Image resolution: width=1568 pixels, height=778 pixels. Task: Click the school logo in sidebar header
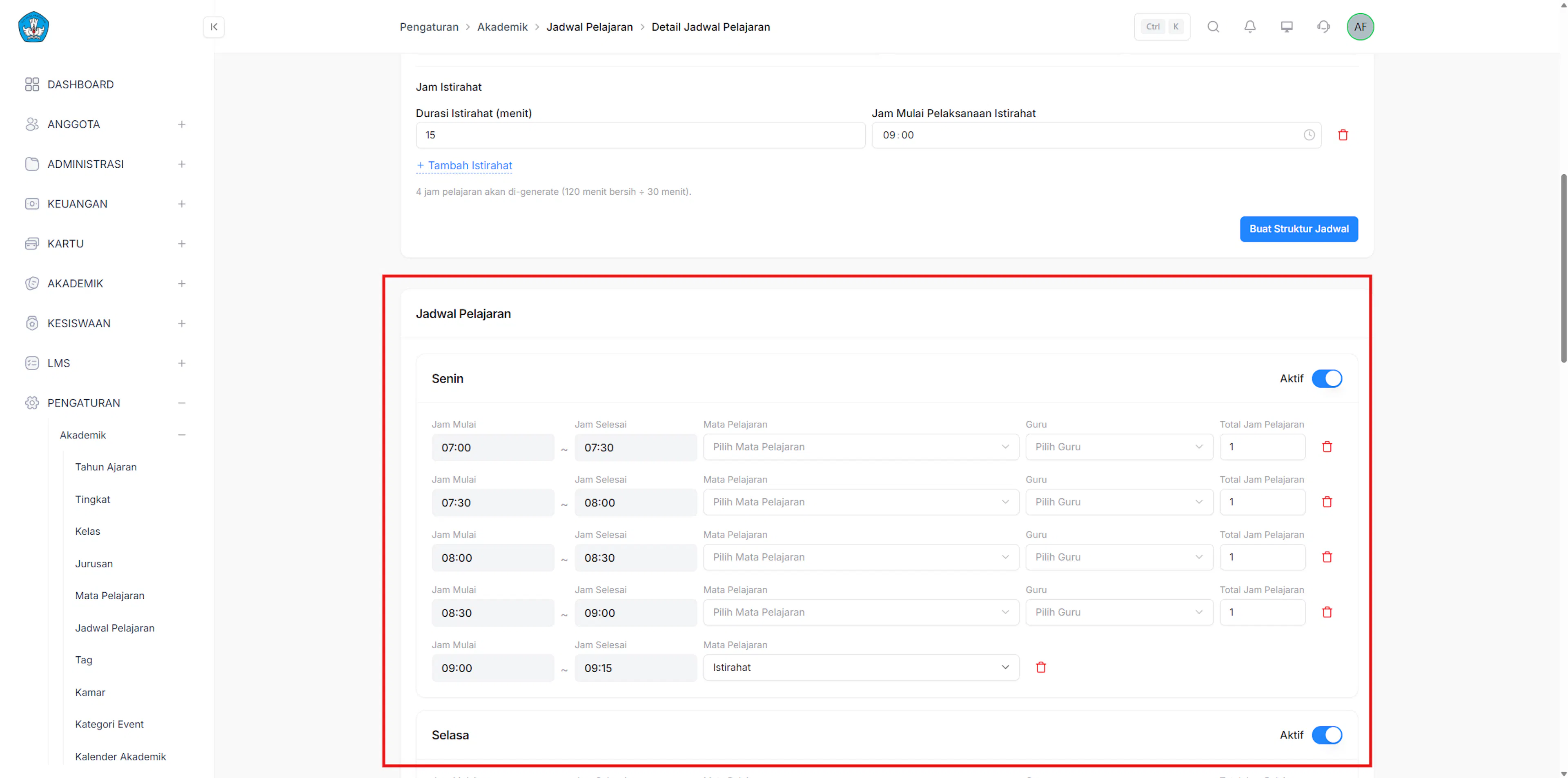tap(33, 27)
